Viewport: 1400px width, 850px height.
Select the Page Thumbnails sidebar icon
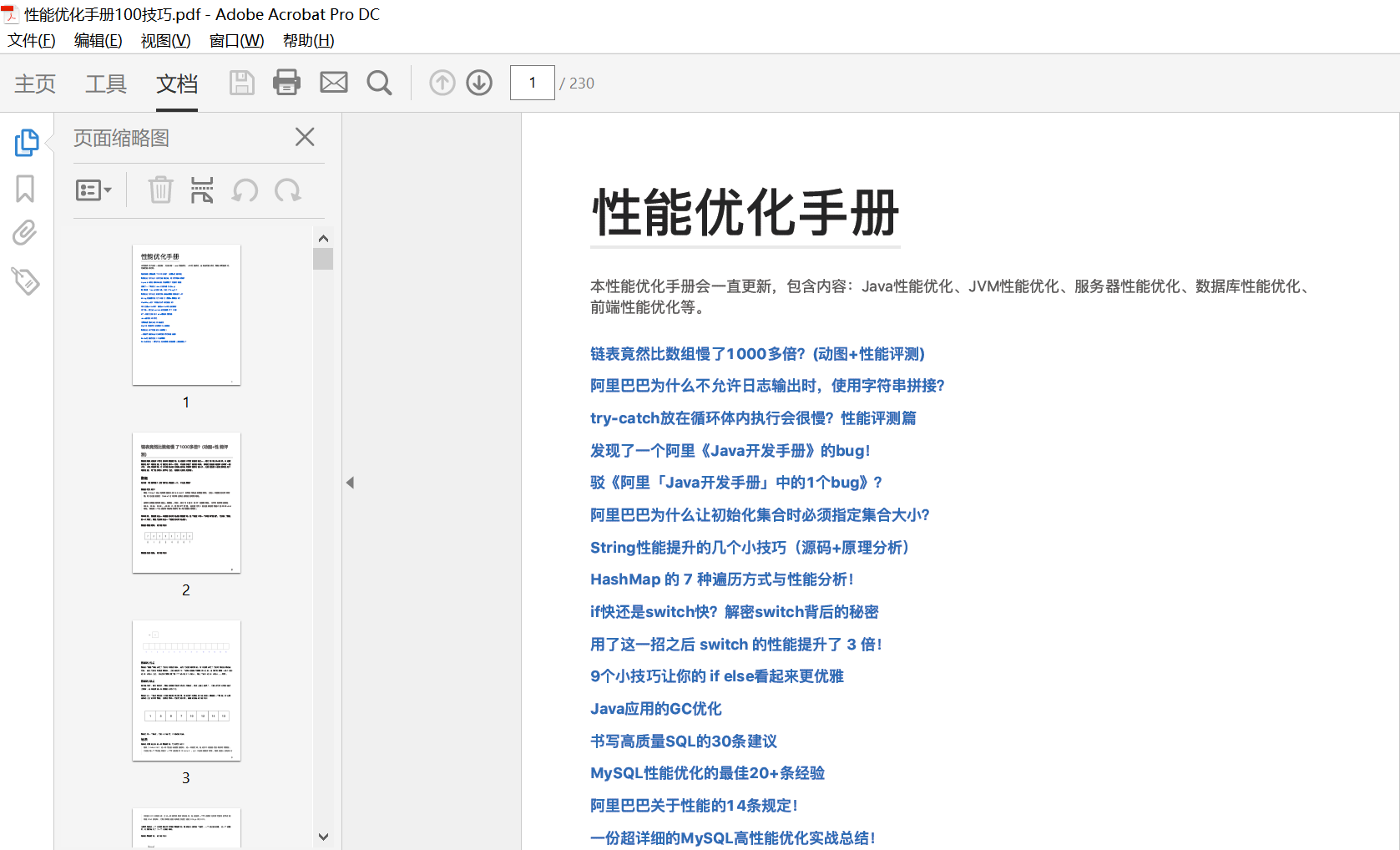27,142
